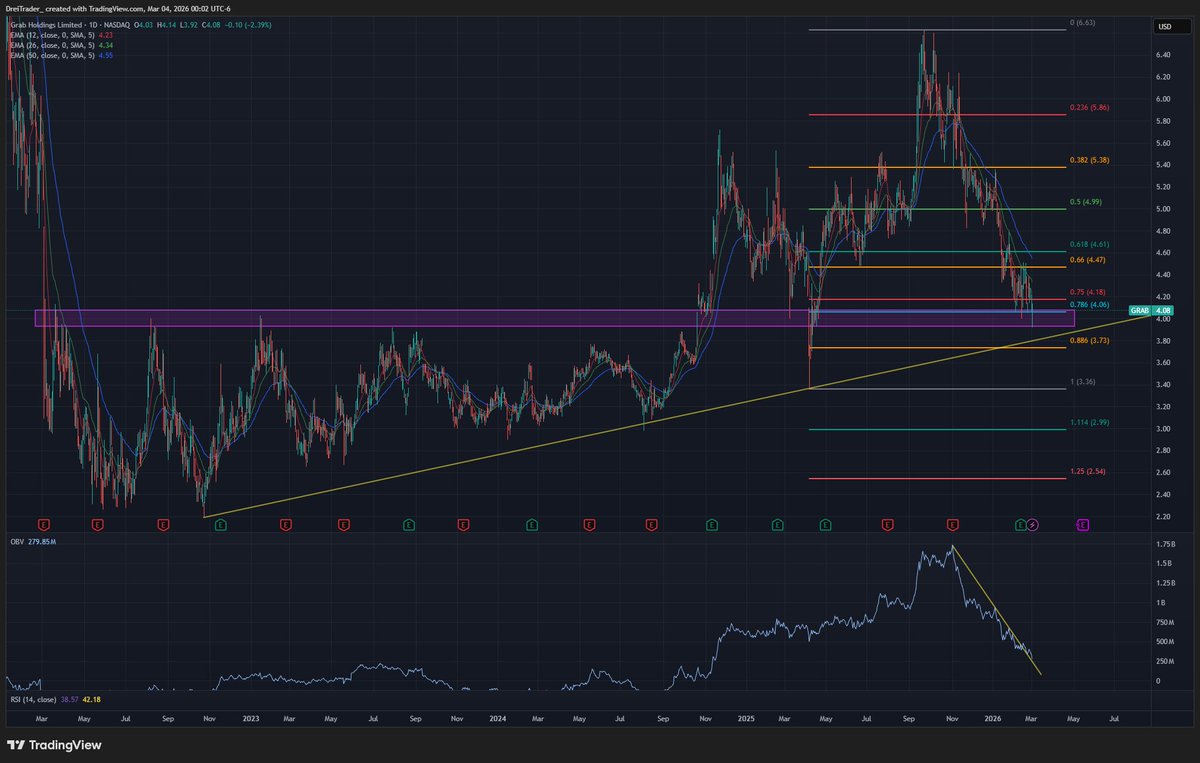Click the purple lightning bolt event icon
Image resolution: width=1200 pixels, height=763 pixels.
[1034, 523]
